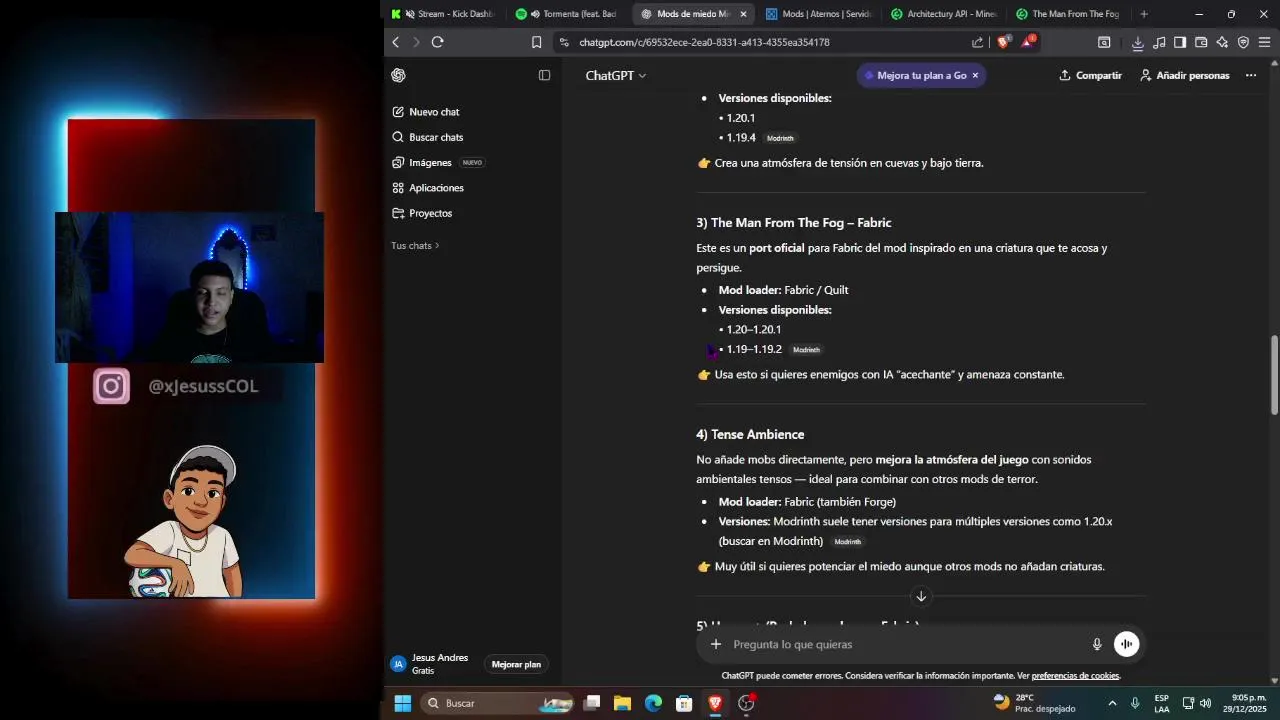The height and width of the screenshot is (720, 1280).
Task: Open browser downloads
Action: [1137, 42]
